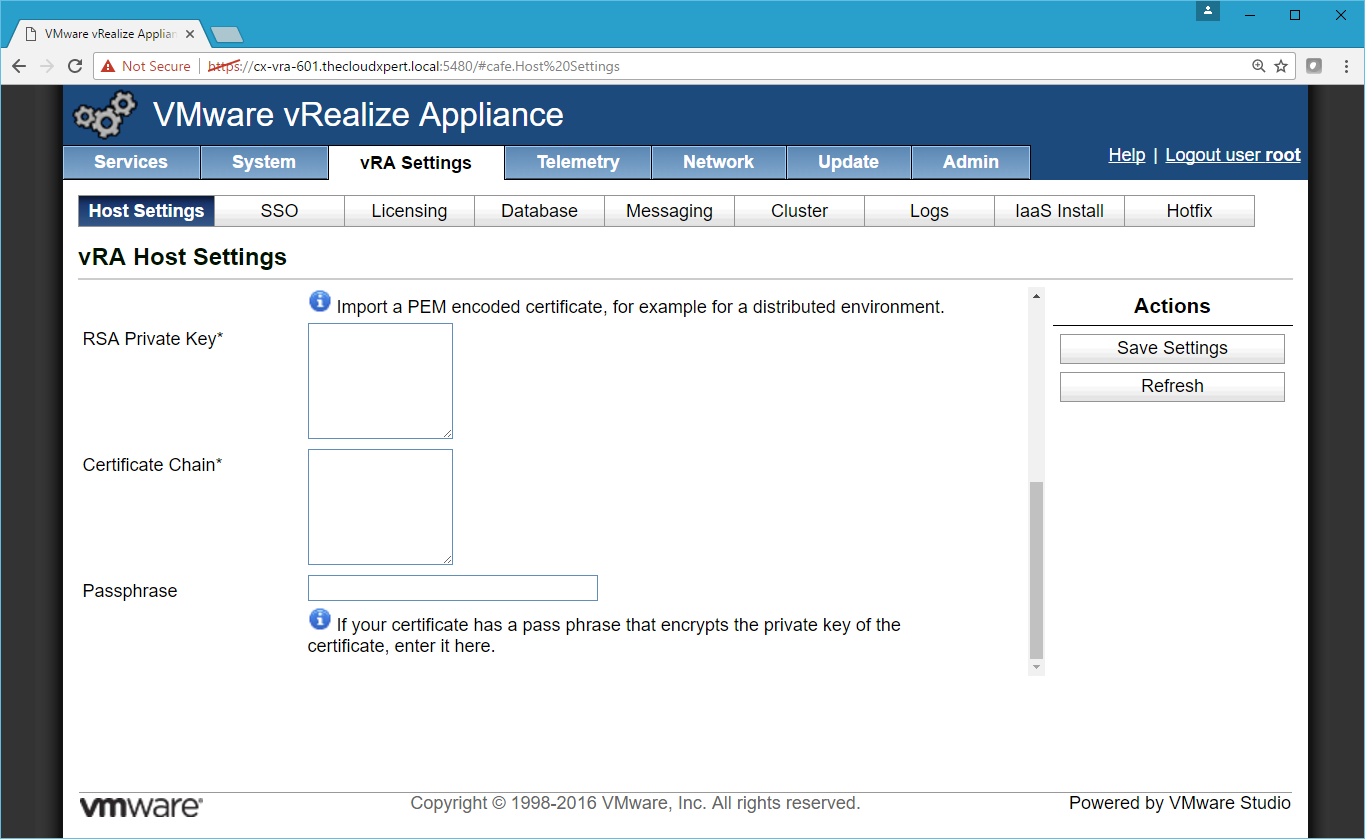Click info icon beside passphrase hint
Viewport: 1365px width, 839px height.
click(319, 619)
